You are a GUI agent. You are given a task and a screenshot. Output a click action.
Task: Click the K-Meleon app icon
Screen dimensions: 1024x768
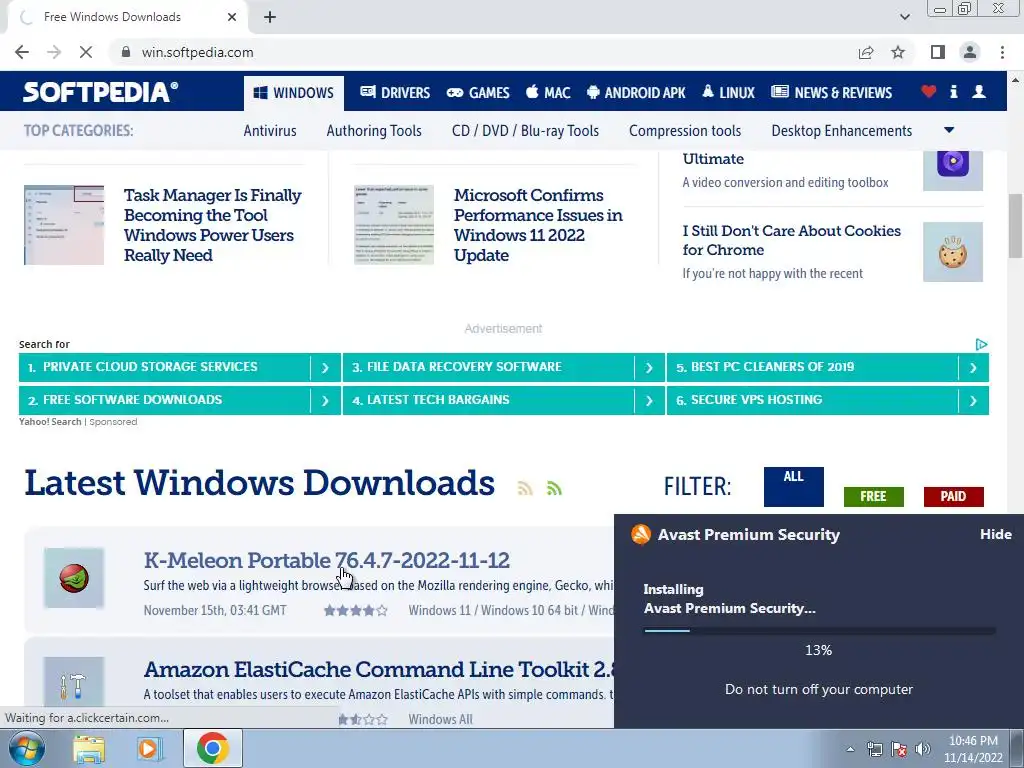click(74, 578)
